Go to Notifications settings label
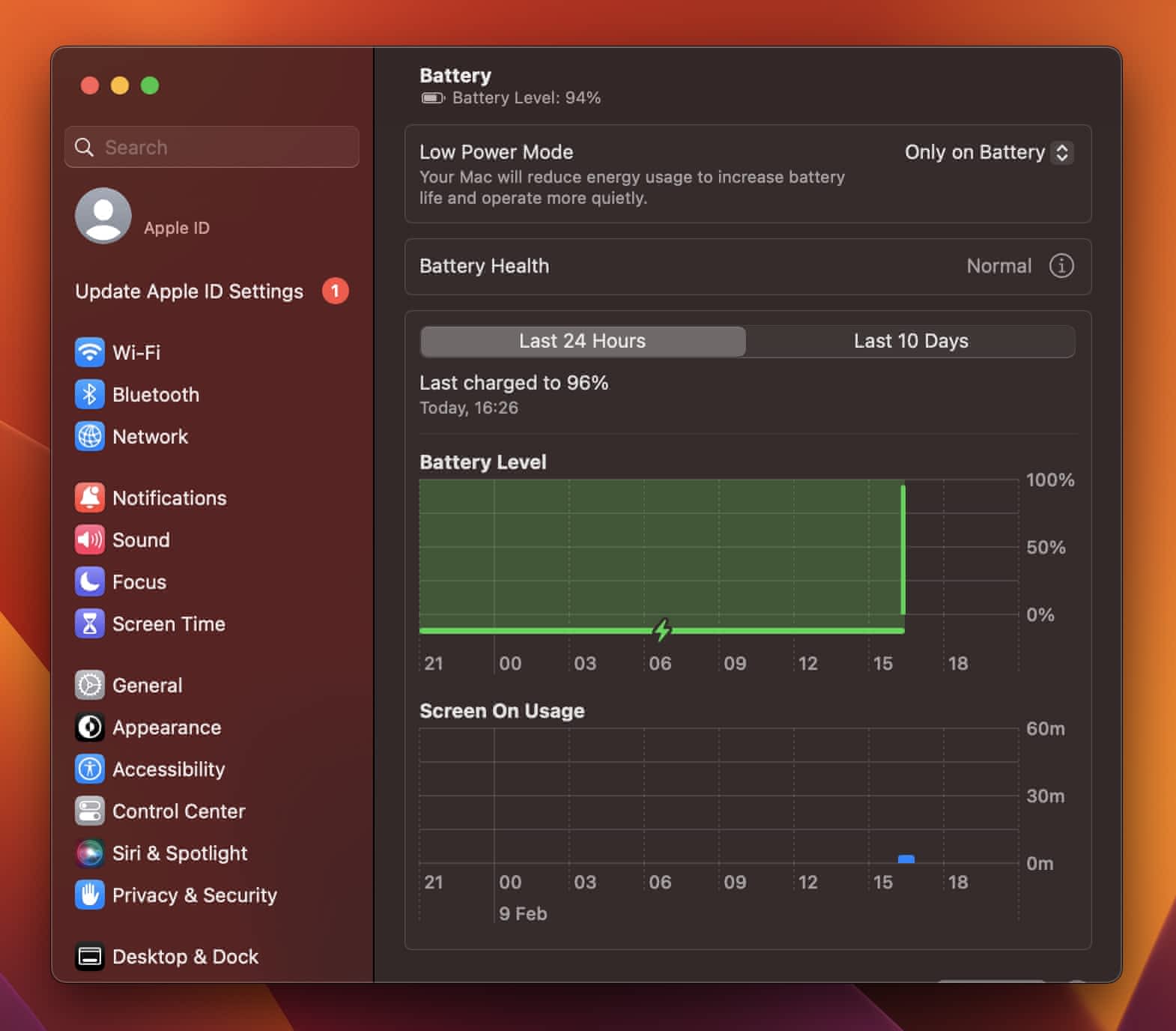This screenshot has height=1031, width=1176. pos(169,498)
